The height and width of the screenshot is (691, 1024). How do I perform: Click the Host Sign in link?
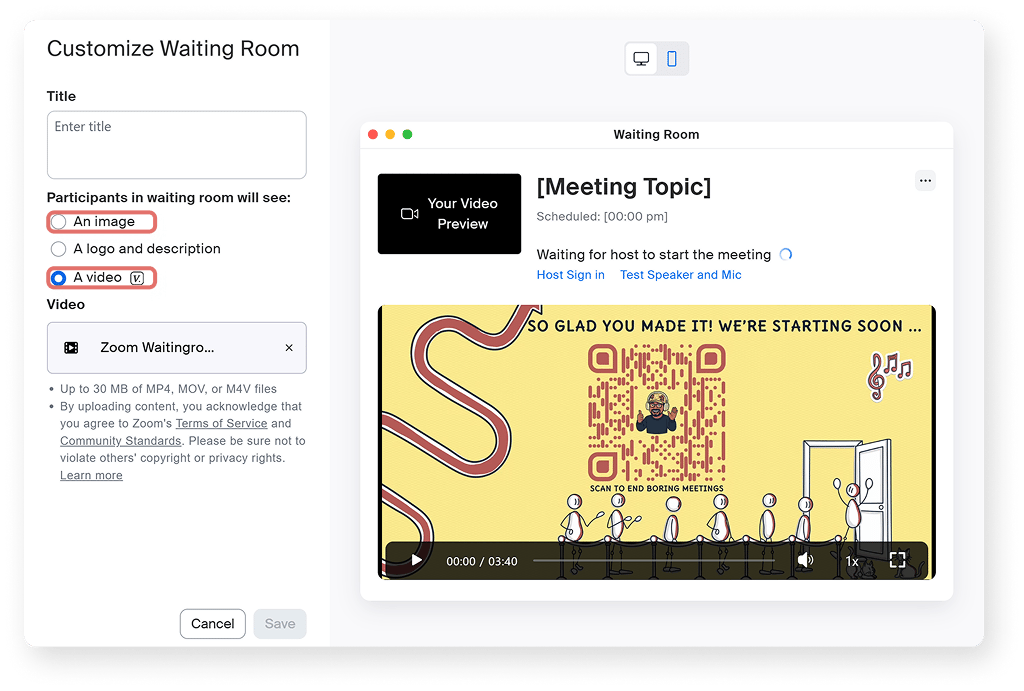pyautogui.click(x=571, y=275)
